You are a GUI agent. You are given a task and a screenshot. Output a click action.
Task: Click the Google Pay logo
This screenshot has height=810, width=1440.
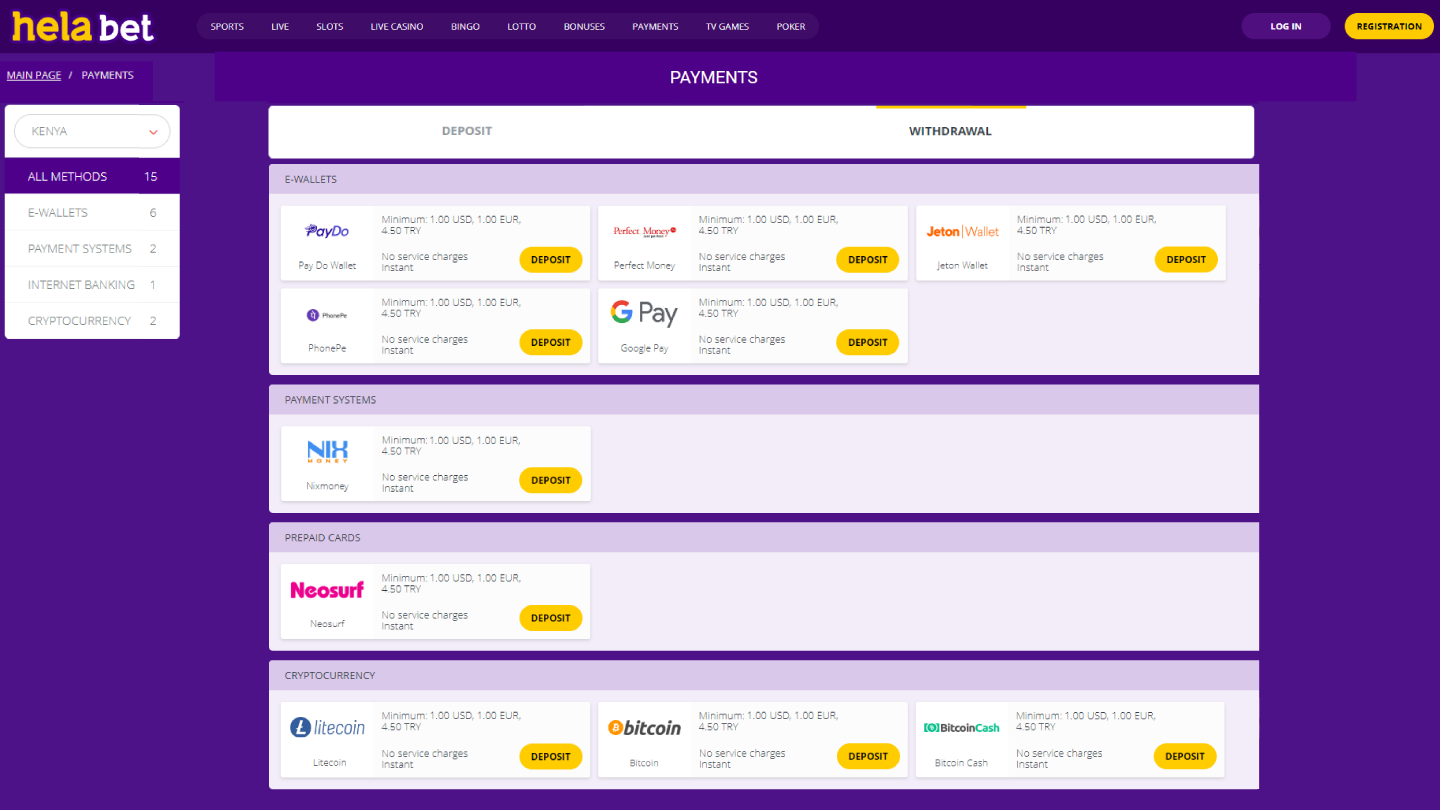pyautogui.click(x=645, y=312)
